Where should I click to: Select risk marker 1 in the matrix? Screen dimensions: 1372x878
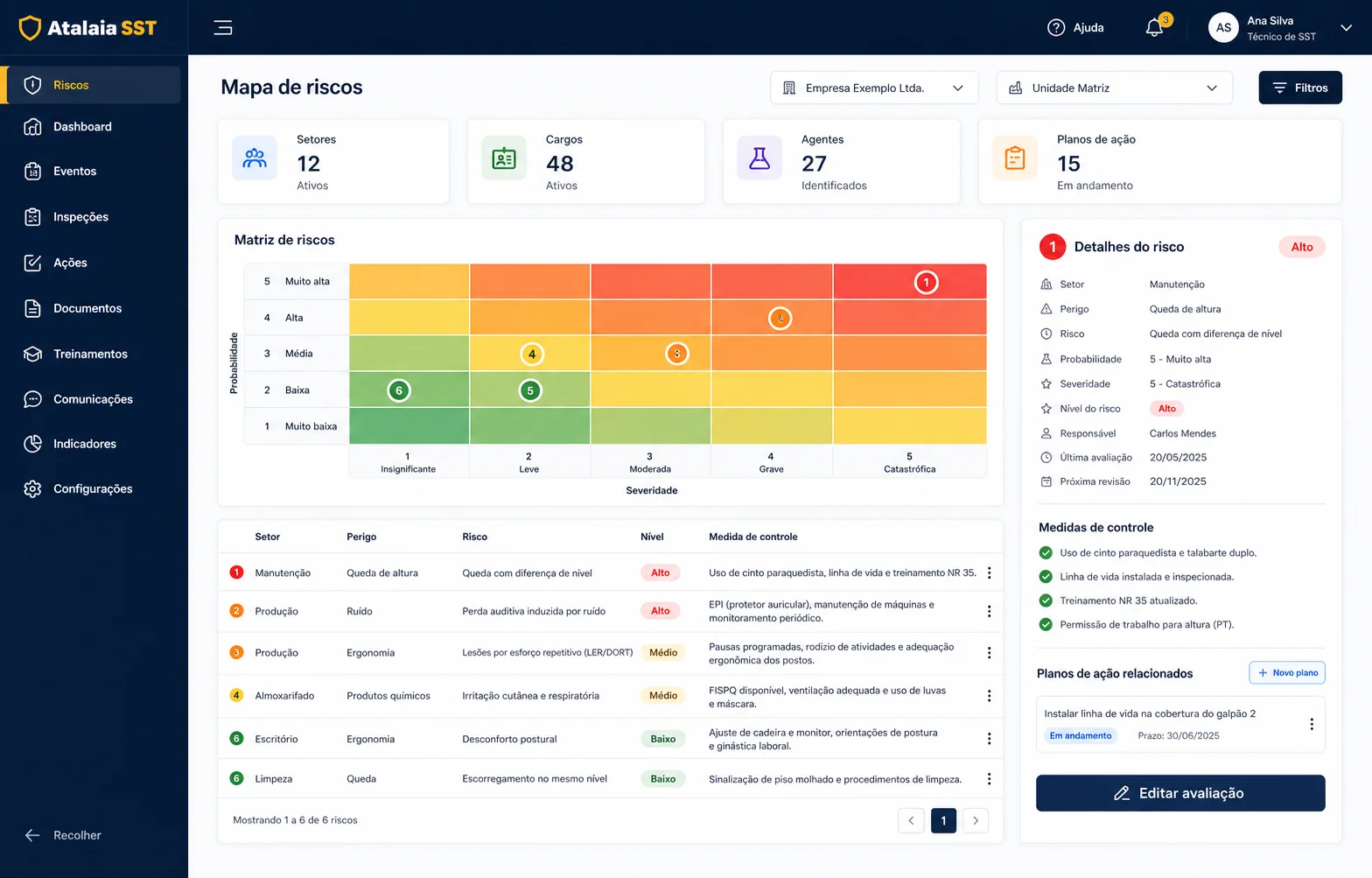(927, 283)
